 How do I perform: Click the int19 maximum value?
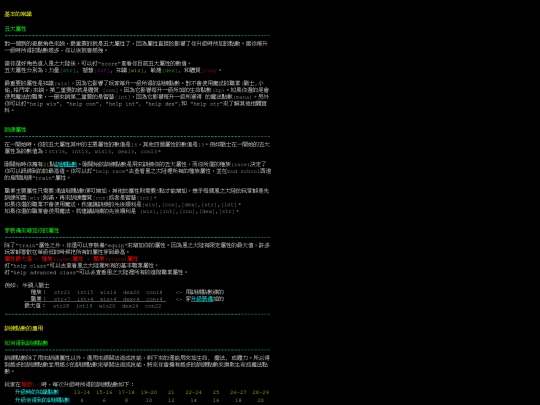(x=84, y=306)
